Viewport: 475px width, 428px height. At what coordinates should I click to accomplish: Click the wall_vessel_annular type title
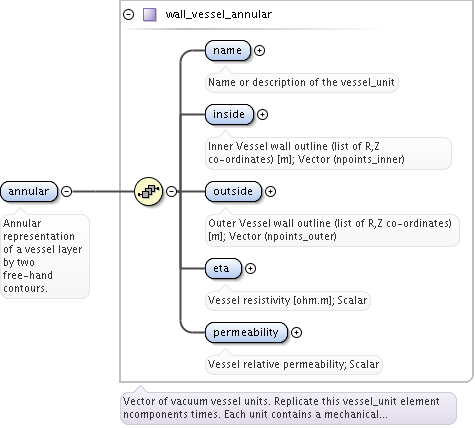tap(219, 15)
